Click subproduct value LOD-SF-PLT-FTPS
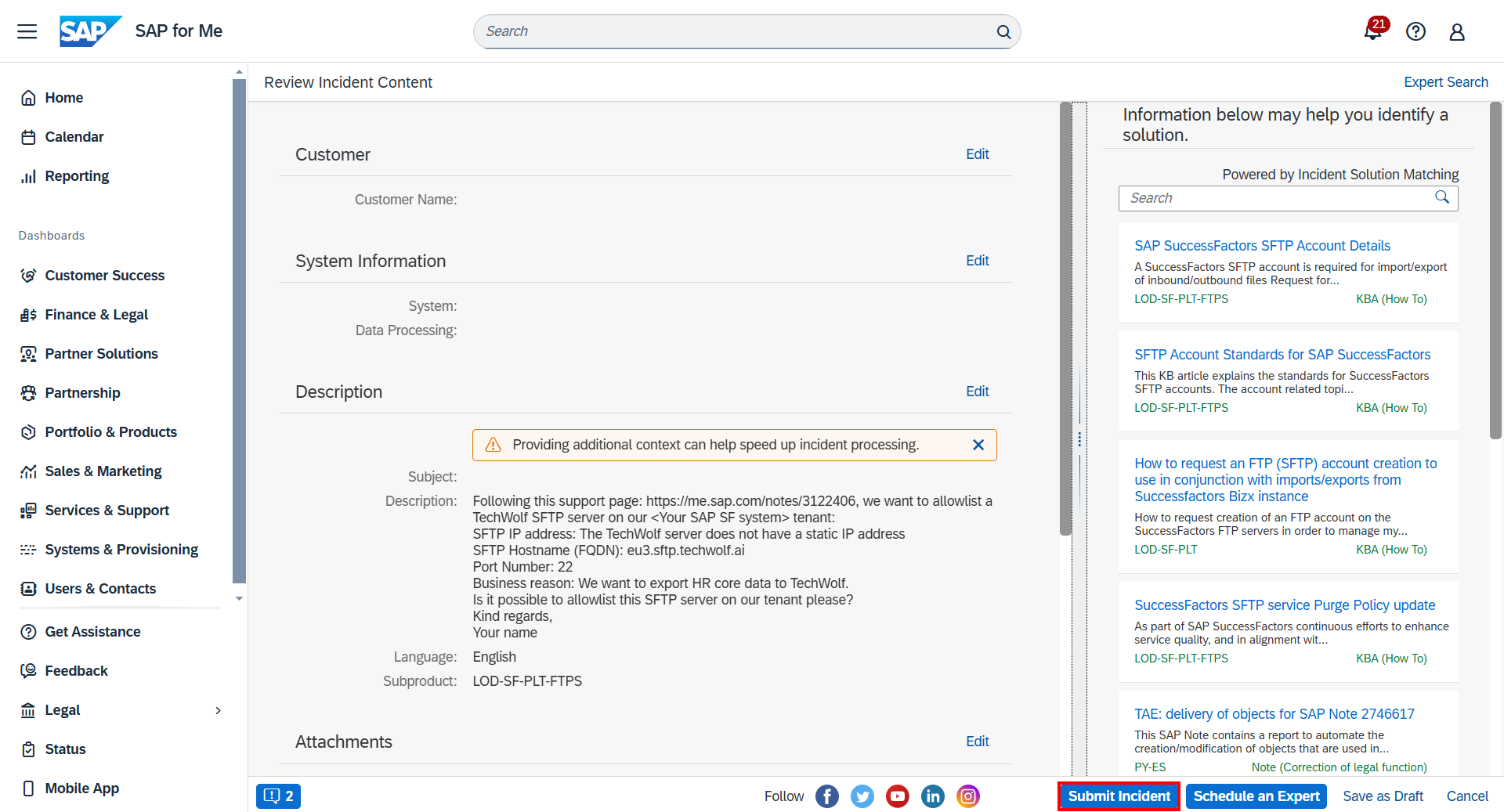 527,681
